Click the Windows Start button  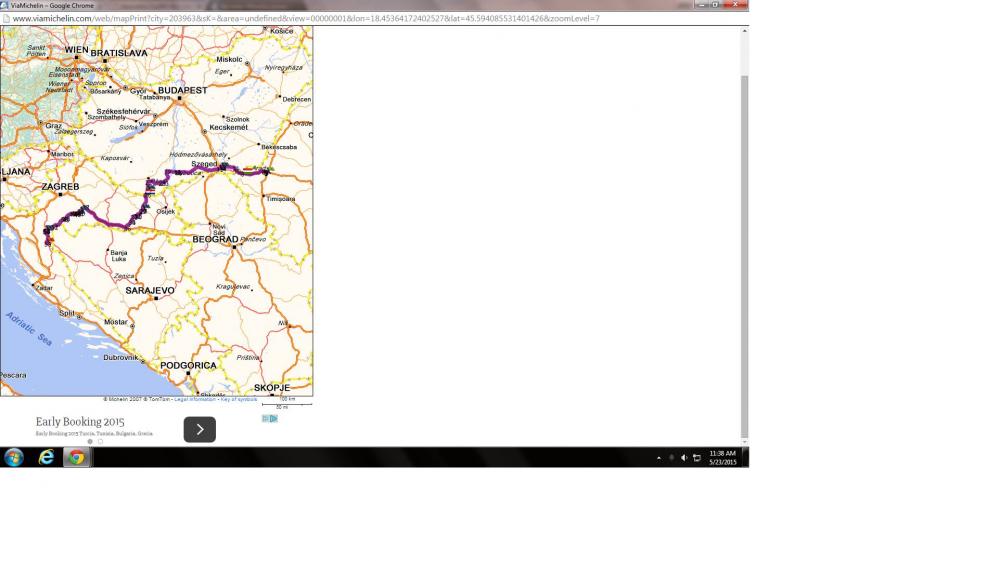point(14,457)
